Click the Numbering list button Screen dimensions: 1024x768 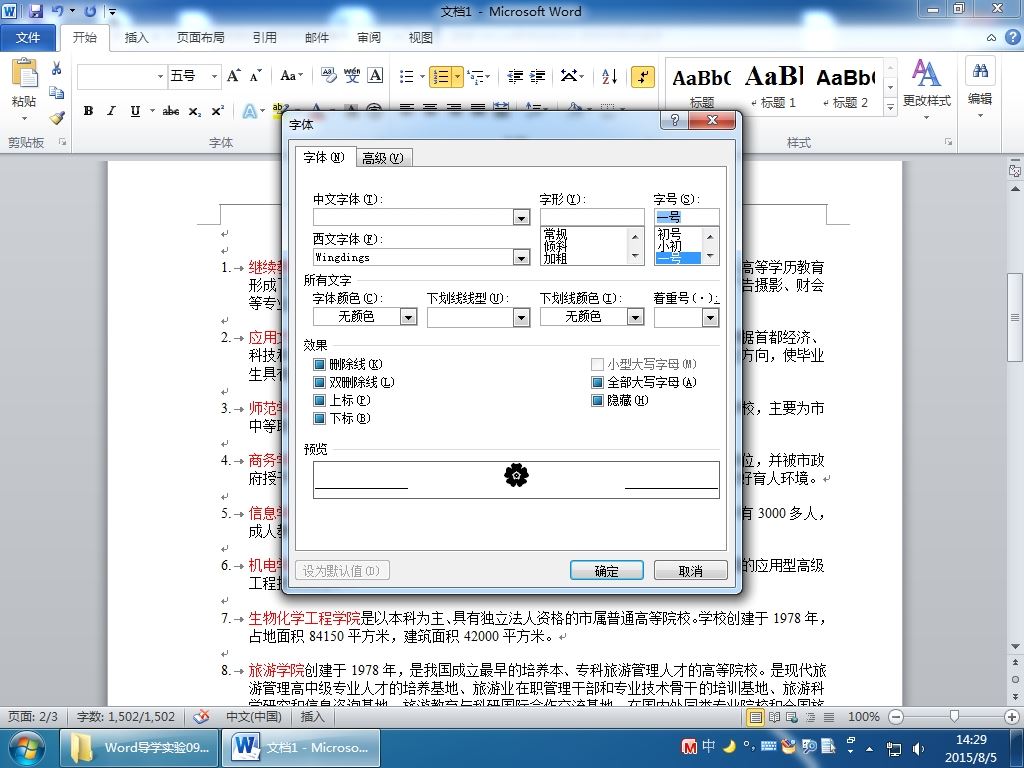441,76
